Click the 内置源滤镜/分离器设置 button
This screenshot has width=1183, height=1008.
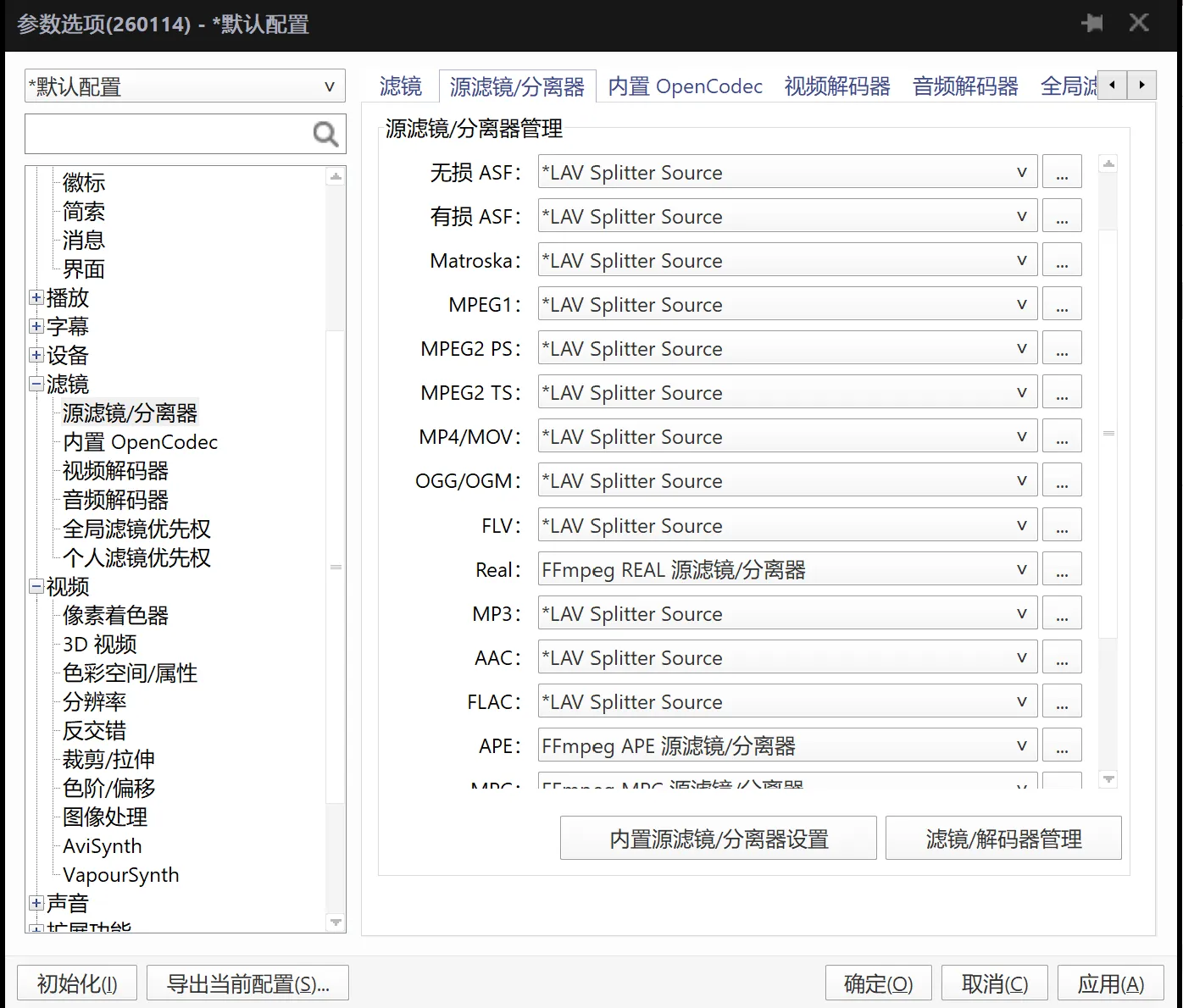pyautogui.click(x=718, y=838)
